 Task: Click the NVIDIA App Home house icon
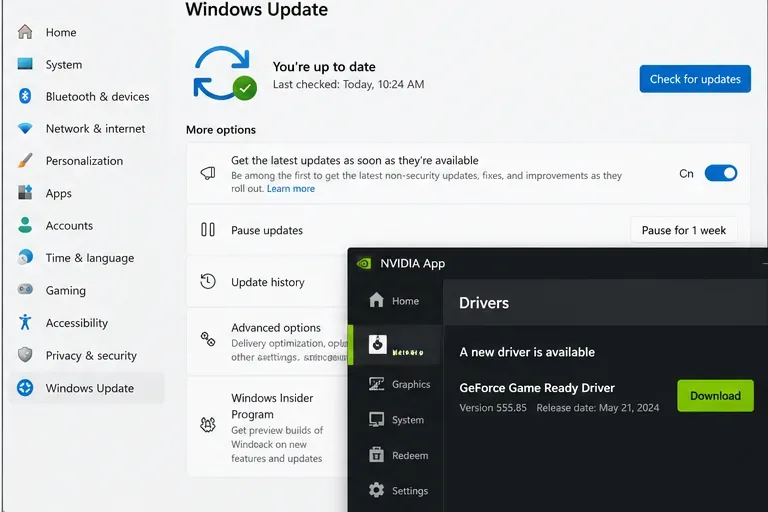pyautogui.click(x=376, y=299)
